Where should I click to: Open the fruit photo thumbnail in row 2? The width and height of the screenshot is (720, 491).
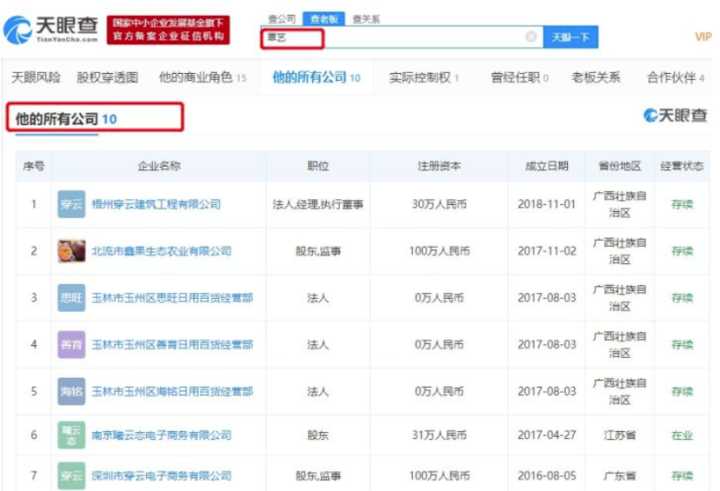point(71,251)
